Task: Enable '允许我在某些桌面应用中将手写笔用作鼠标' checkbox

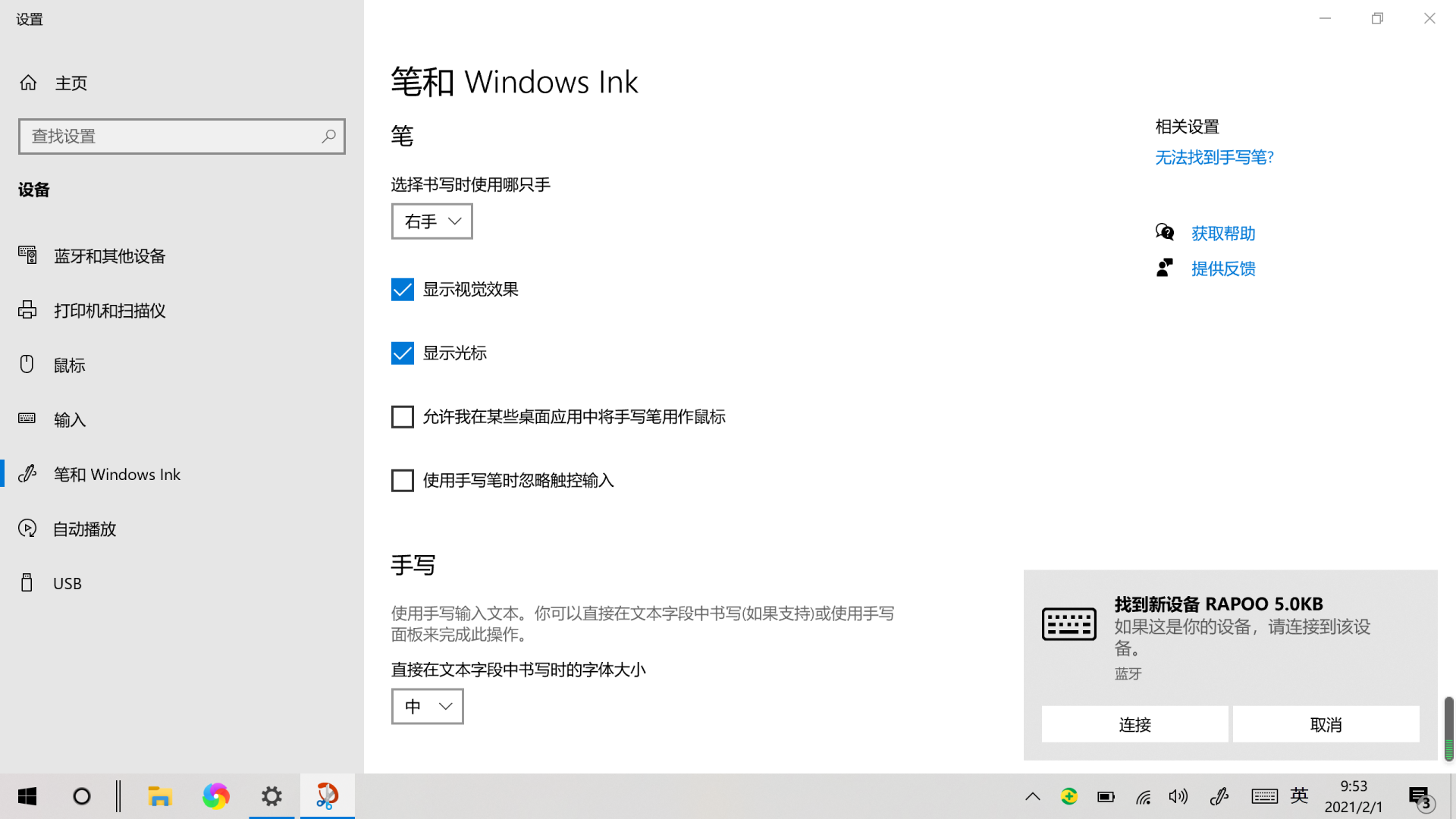Action: coord(402,416)
